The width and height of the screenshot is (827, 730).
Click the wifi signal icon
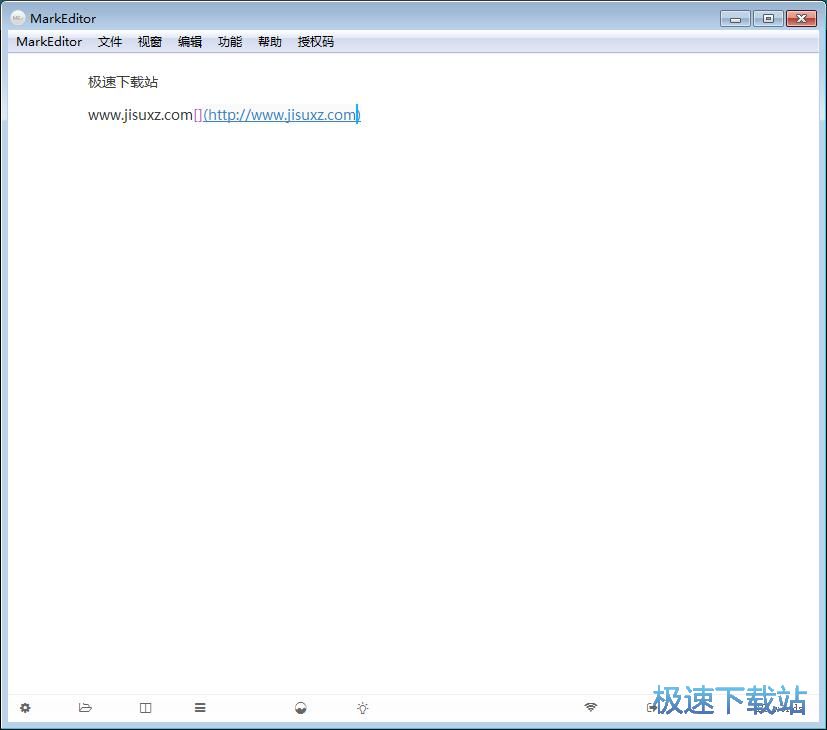[x=591, y=707]
